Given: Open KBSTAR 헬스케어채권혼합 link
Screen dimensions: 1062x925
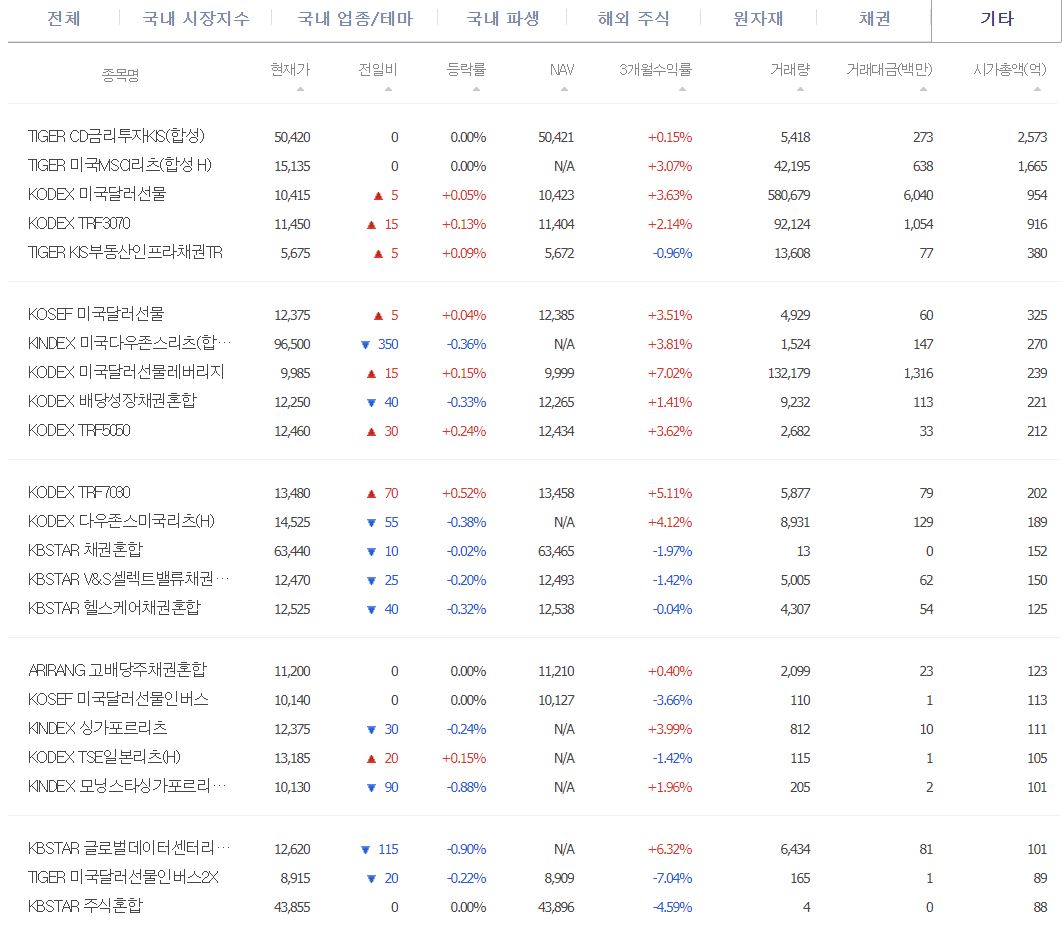Looking at the screenshot, I should 114,609.
